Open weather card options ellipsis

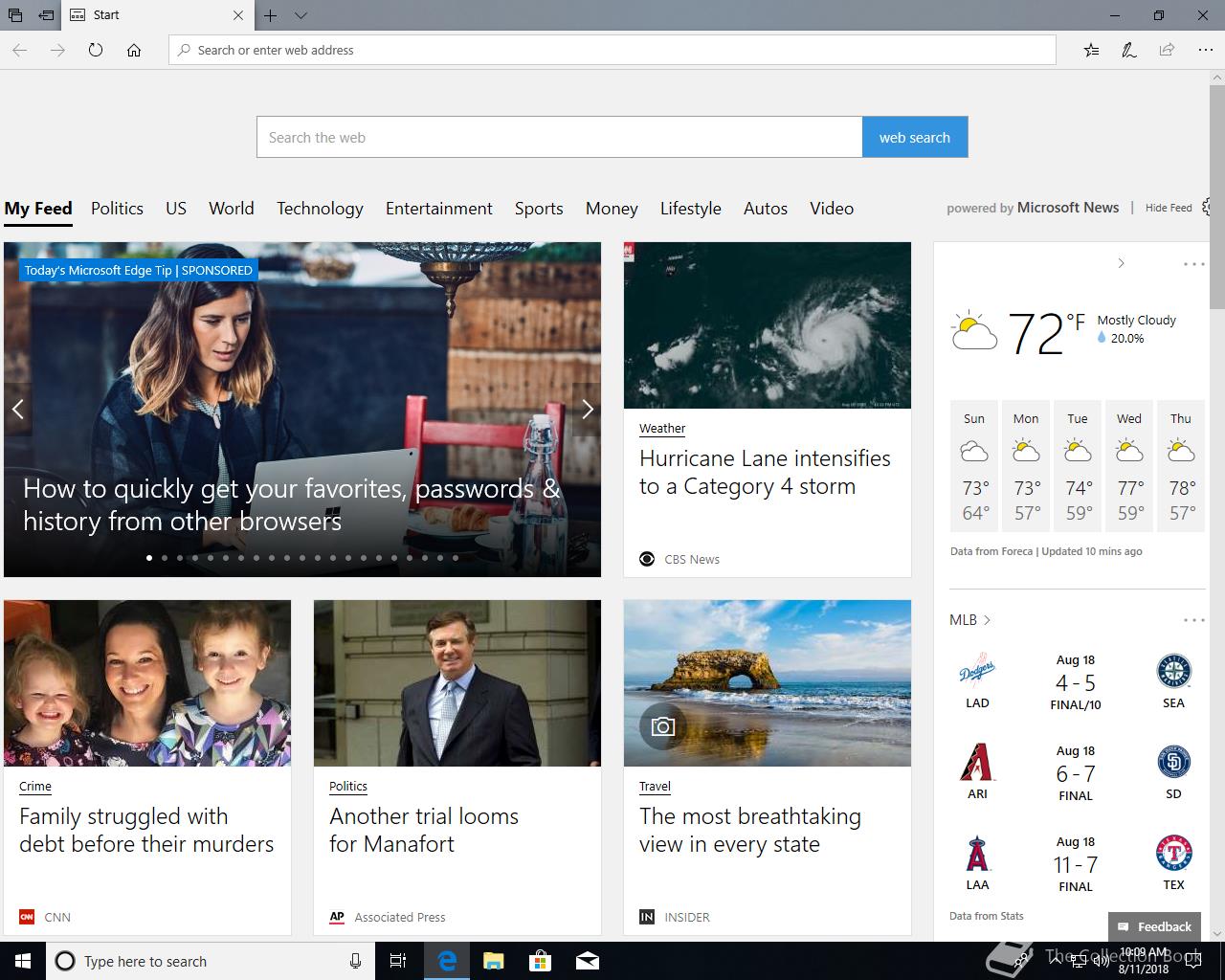click(1193, 264)
